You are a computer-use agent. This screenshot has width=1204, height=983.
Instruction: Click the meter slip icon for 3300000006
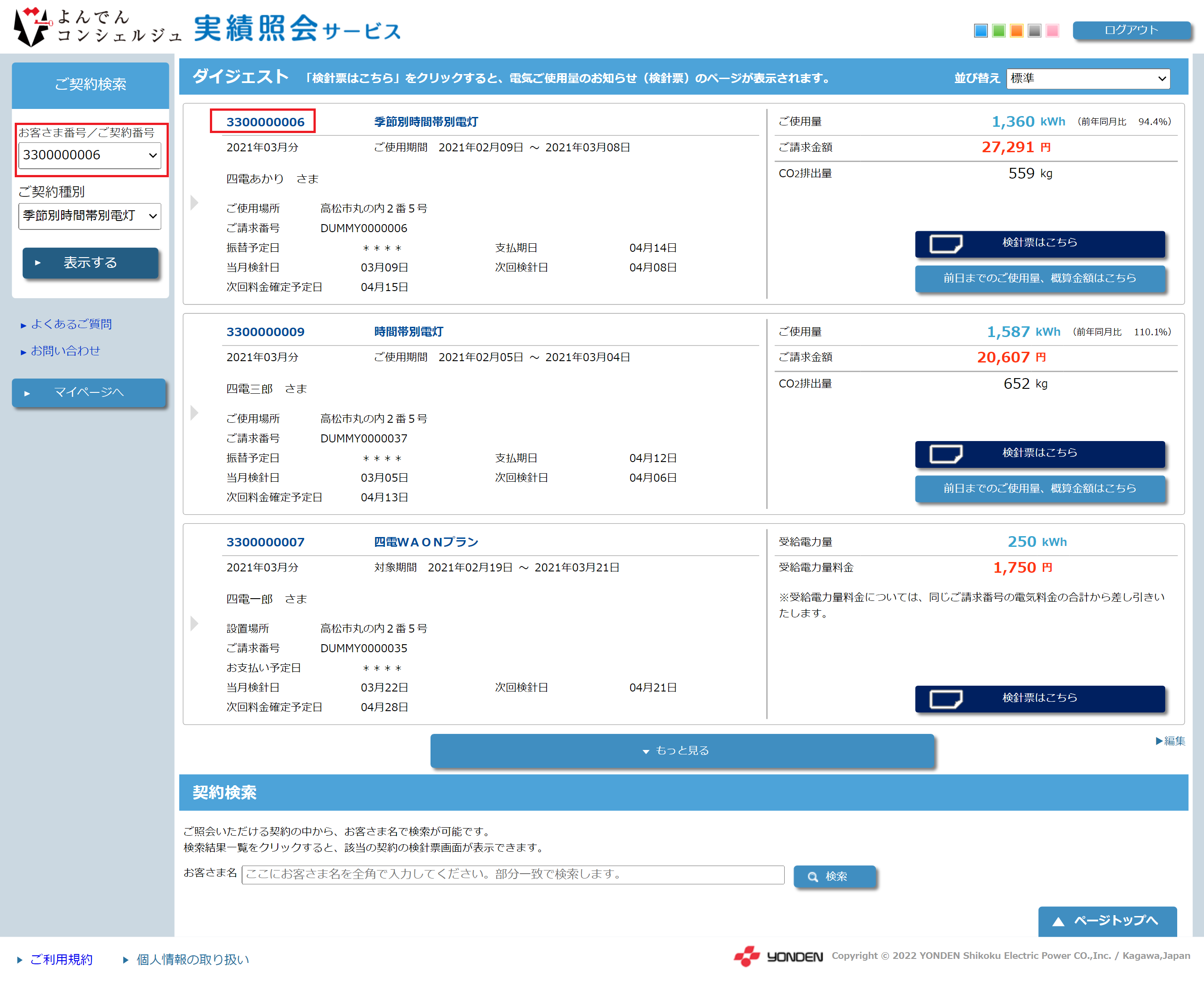coord(946,244)
